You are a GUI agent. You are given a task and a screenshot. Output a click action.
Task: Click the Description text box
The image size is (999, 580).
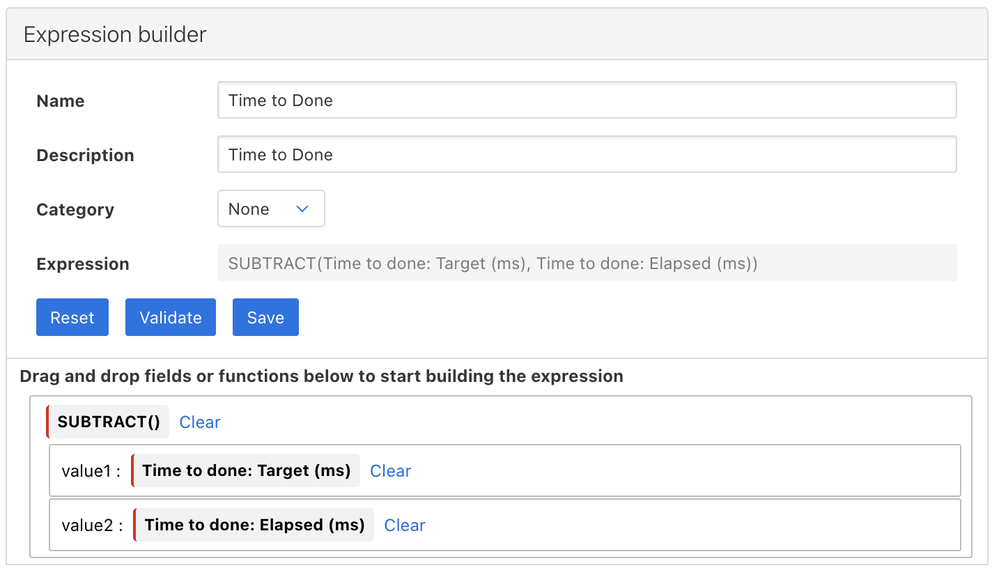tap(586, 155)
